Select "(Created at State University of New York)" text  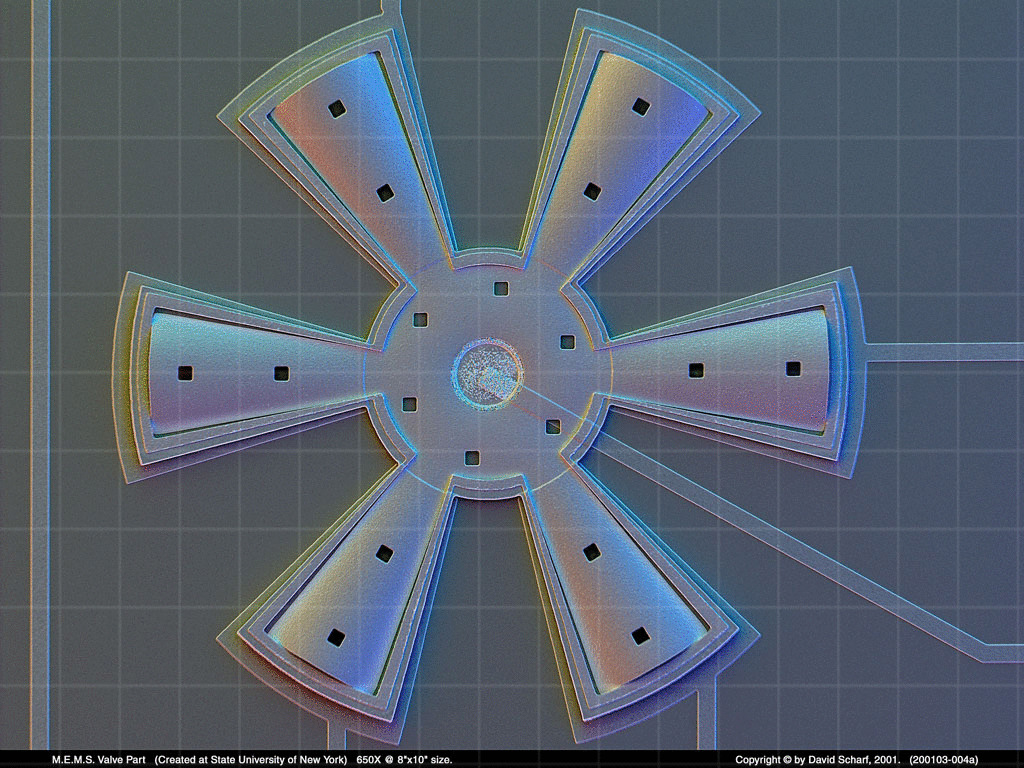[251, 760]
